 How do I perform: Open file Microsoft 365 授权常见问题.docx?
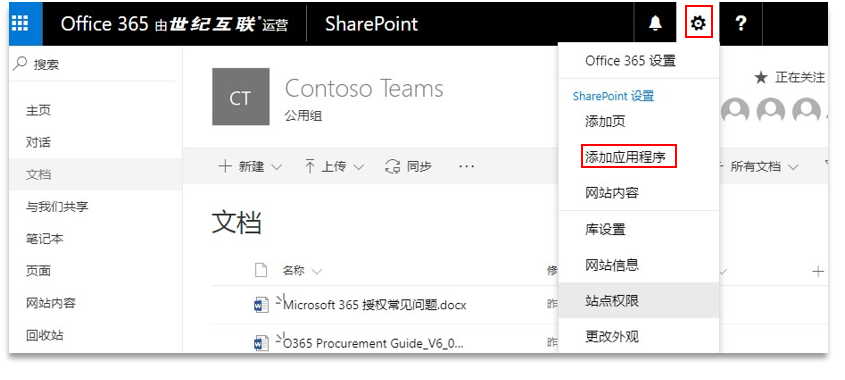pos(375,305)
